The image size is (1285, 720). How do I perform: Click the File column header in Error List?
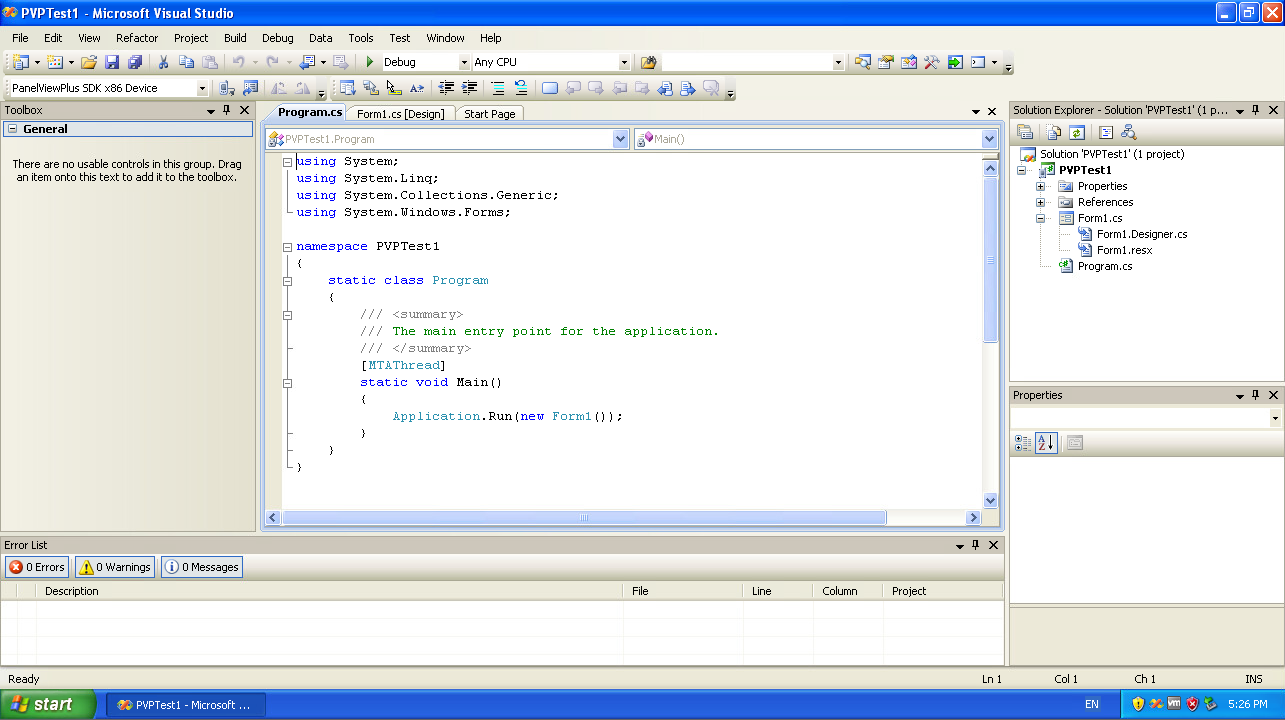coord(684,591)
